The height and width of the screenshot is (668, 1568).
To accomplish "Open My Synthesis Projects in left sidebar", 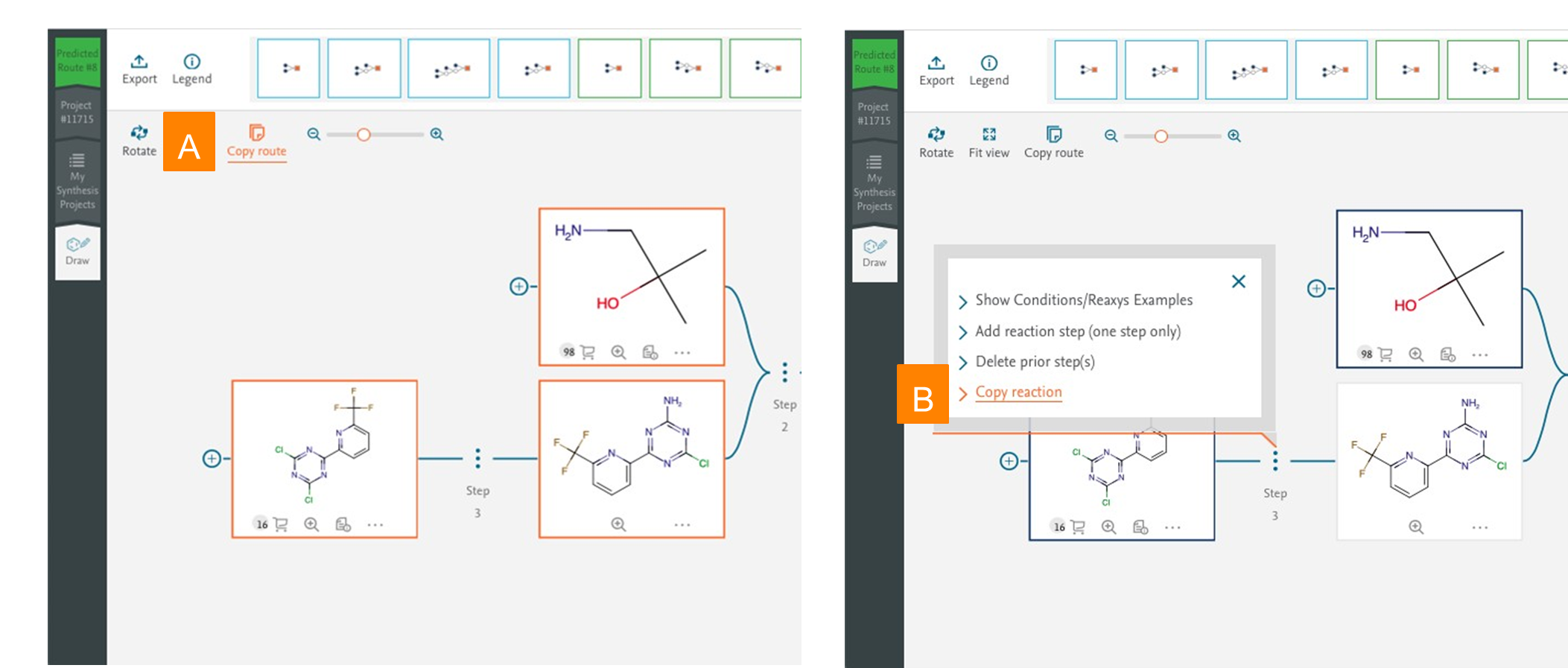I will coord(77,182).
